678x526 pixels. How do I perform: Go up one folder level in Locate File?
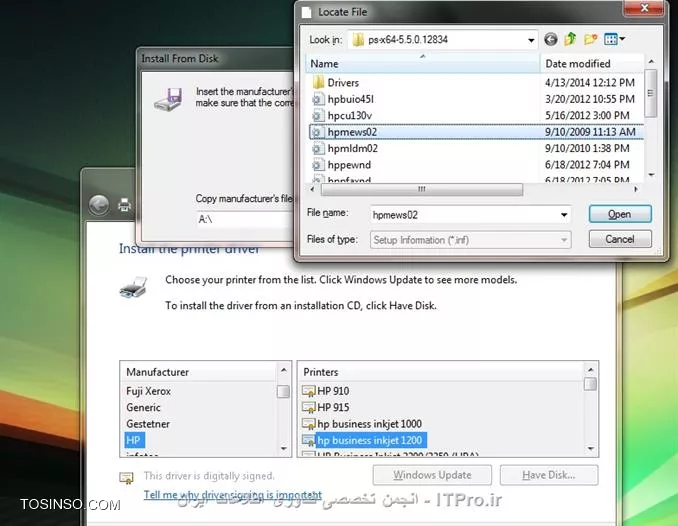tap(570, 39)
